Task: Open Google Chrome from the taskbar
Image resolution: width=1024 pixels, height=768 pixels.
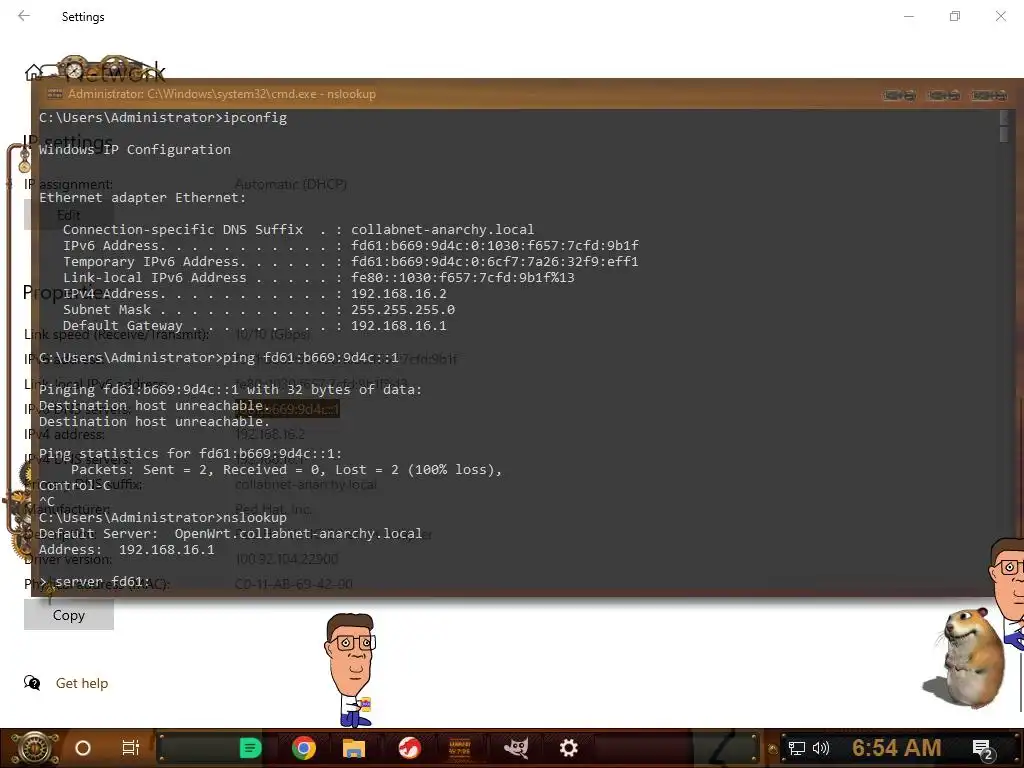Action: (x=304, y=748)
